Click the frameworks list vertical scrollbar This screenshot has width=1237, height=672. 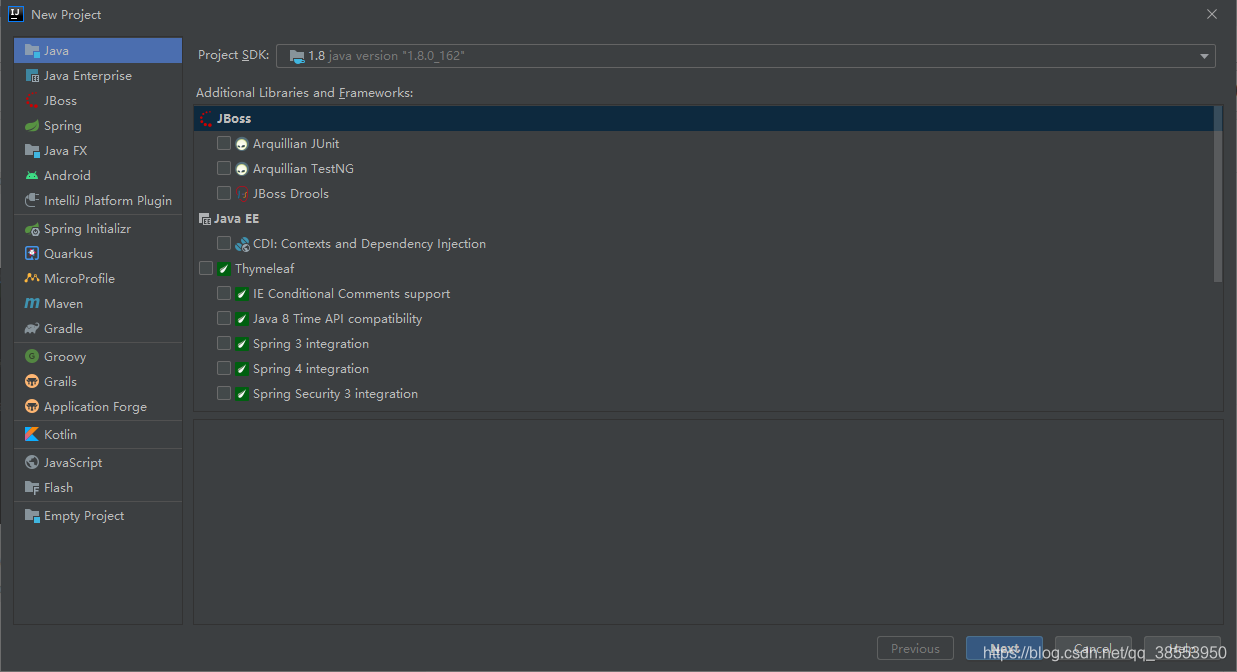pyautogui.click(x=1217, y=194)
